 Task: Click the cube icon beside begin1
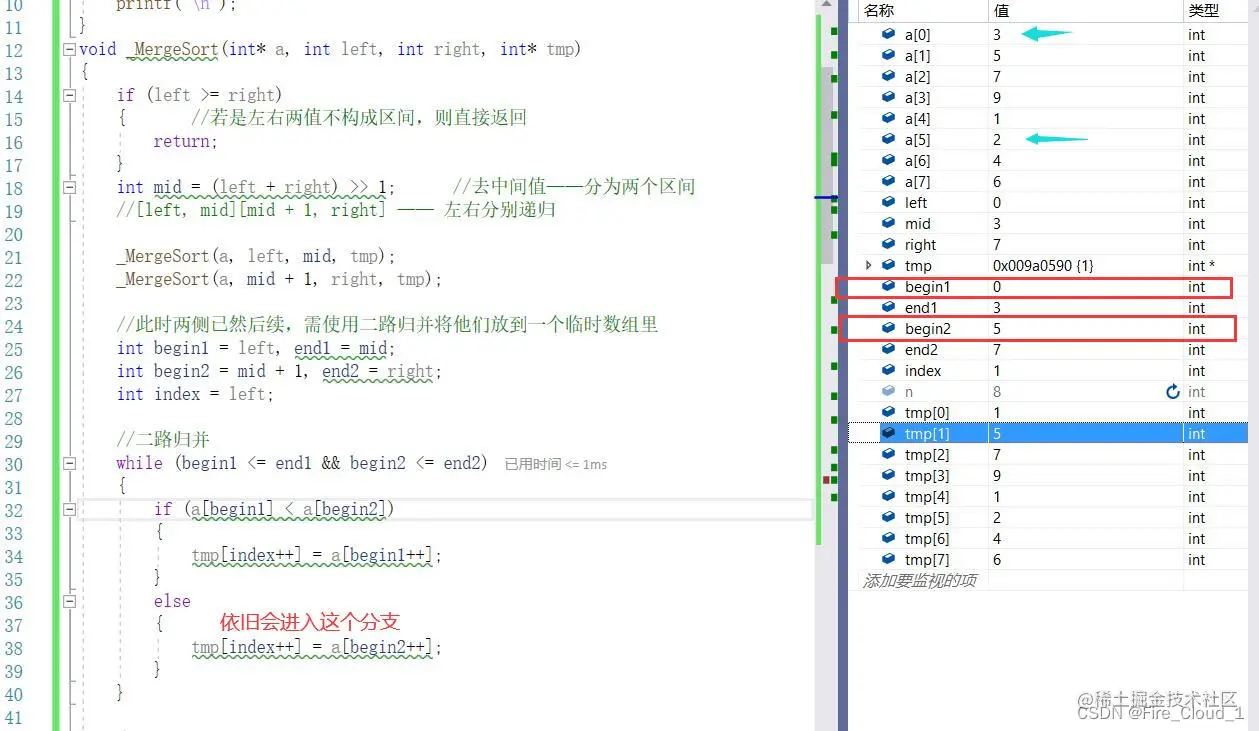click(x=888, y=286)
